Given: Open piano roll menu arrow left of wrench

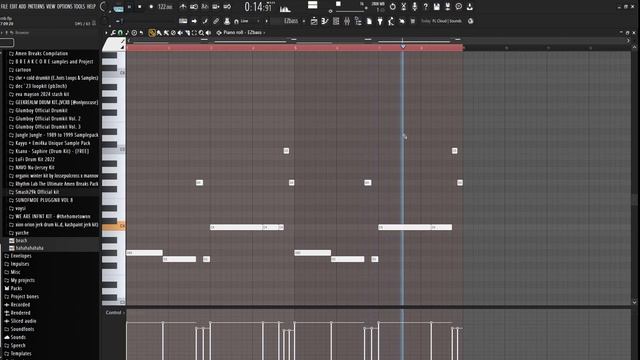Looking at the screenshot, I should click(106, 32).
